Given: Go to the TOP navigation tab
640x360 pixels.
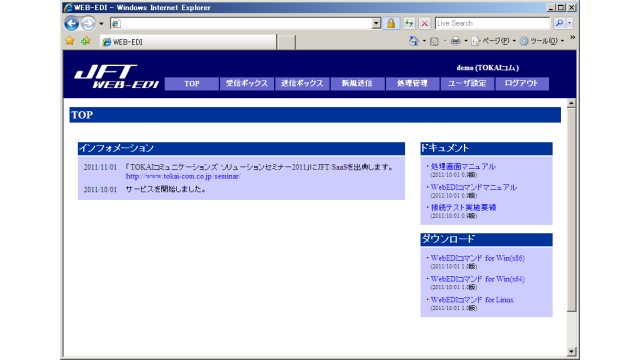Looking at the screenshot, I should click(191, 84).
